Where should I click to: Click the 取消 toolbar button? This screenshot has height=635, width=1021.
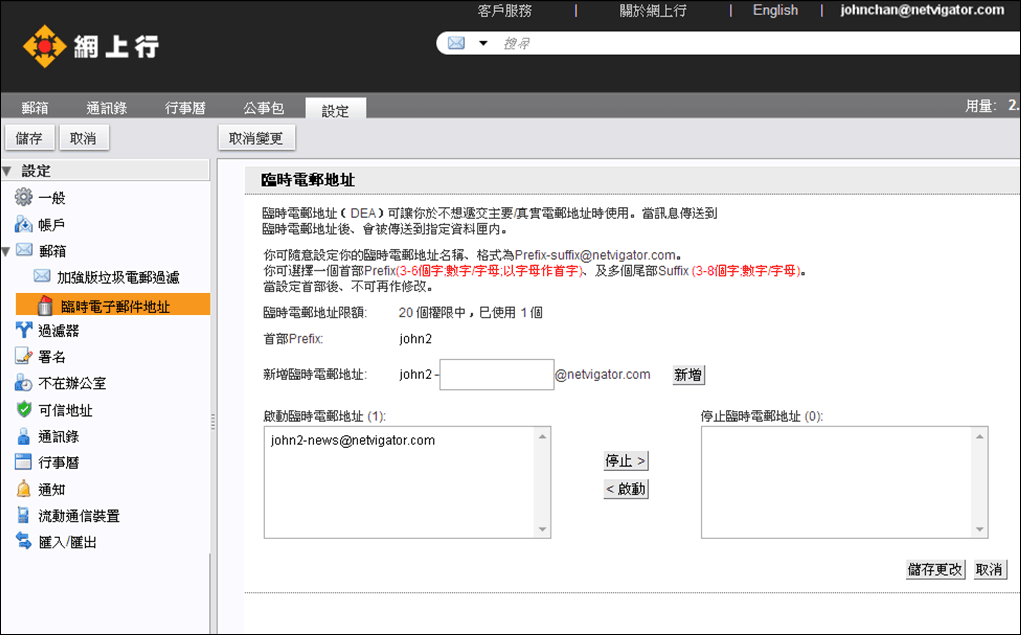click(x=83, y=138)
